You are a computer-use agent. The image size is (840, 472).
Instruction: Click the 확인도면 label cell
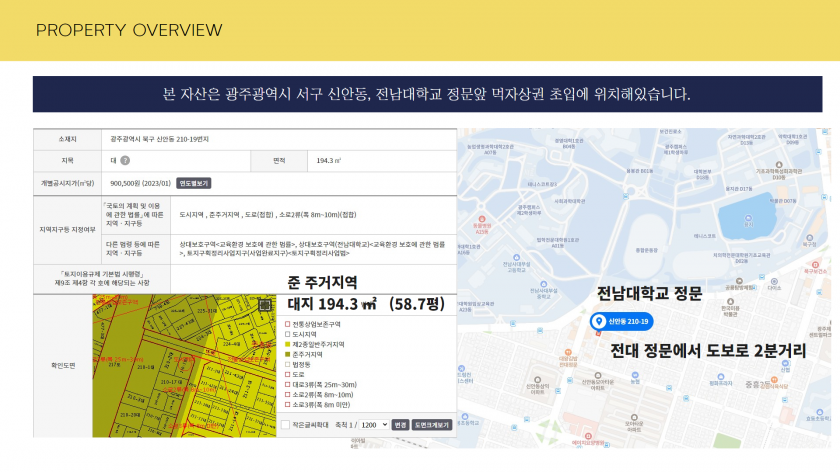point(63,366)
